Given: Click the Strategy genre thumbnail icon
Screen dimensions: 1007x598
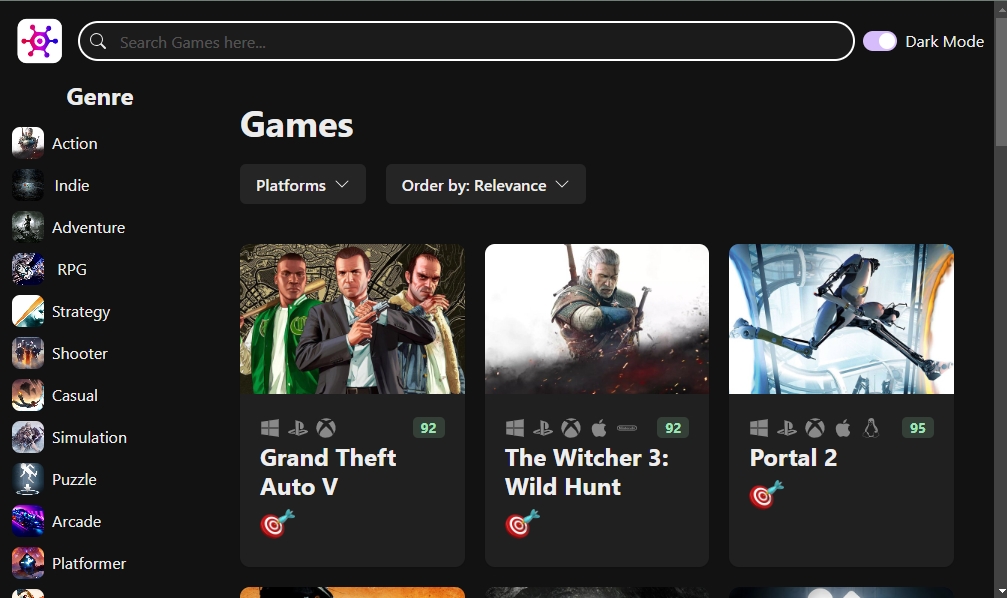Looking at the screenshot, I should pos(28,312).
